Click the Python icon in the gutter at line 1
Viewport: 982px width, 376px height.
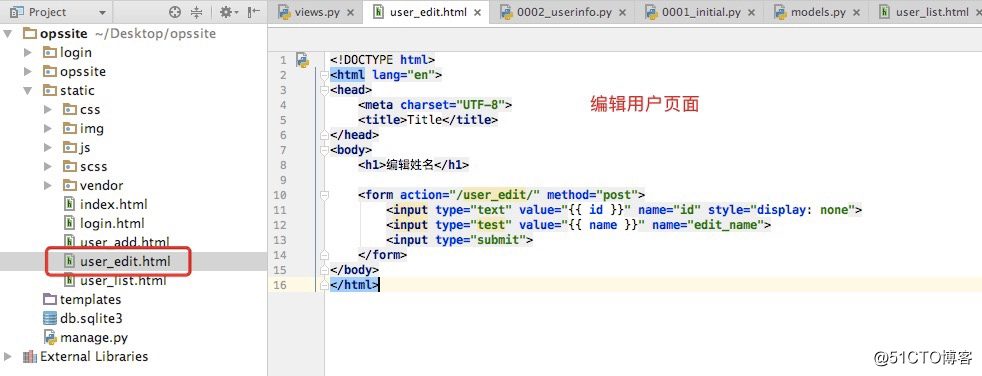coord(302,60)
